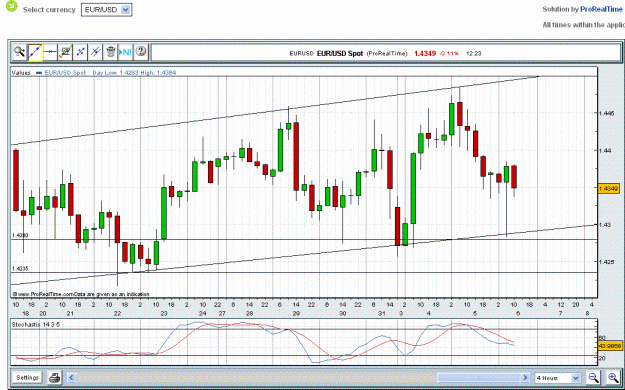Click the EUR/USD Spot title in header

[340, 53]
